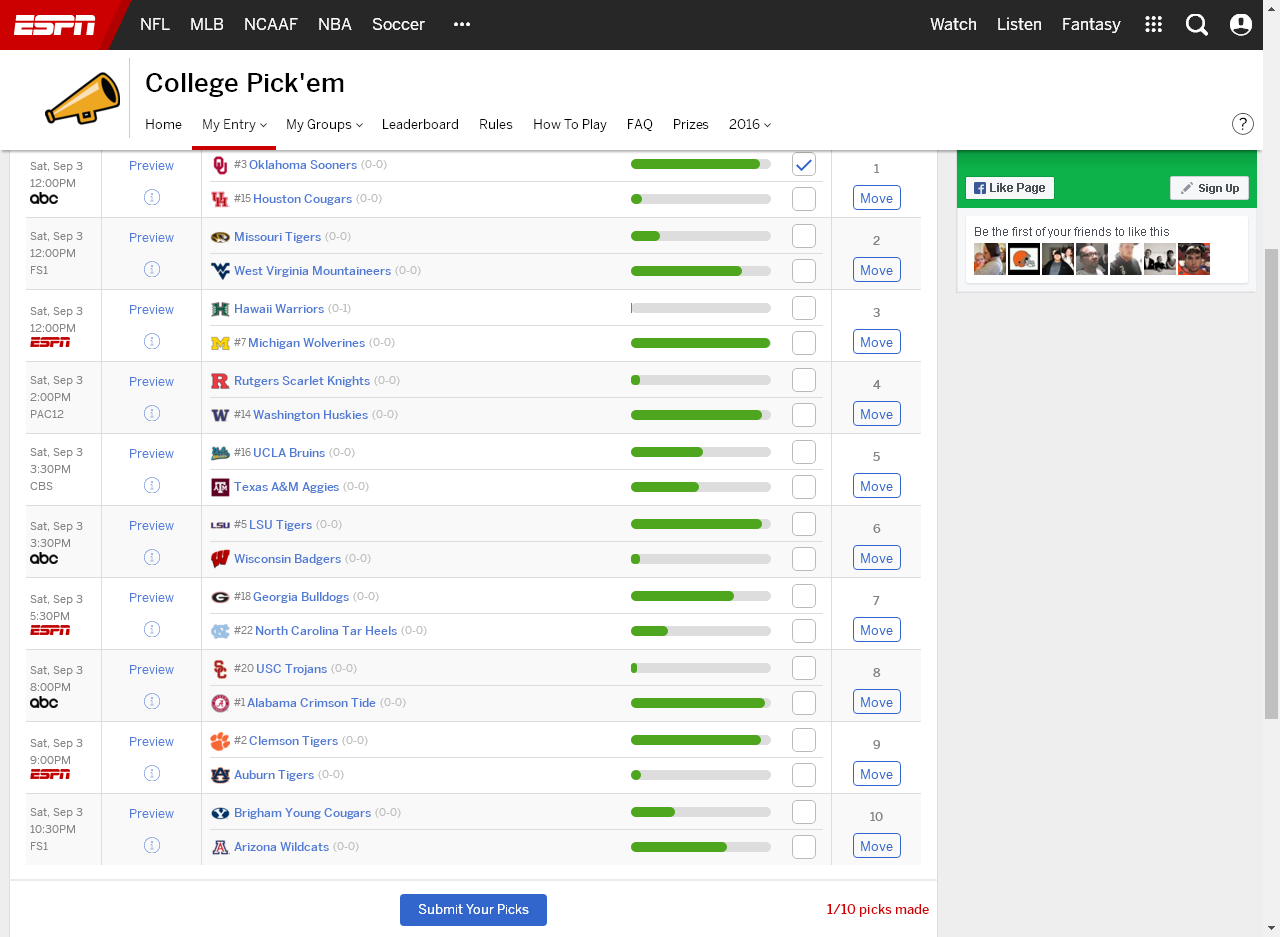This screenshot has width=1280, height=937.
Task: Click Move button for game 10
Action: (x=877, y=846)
